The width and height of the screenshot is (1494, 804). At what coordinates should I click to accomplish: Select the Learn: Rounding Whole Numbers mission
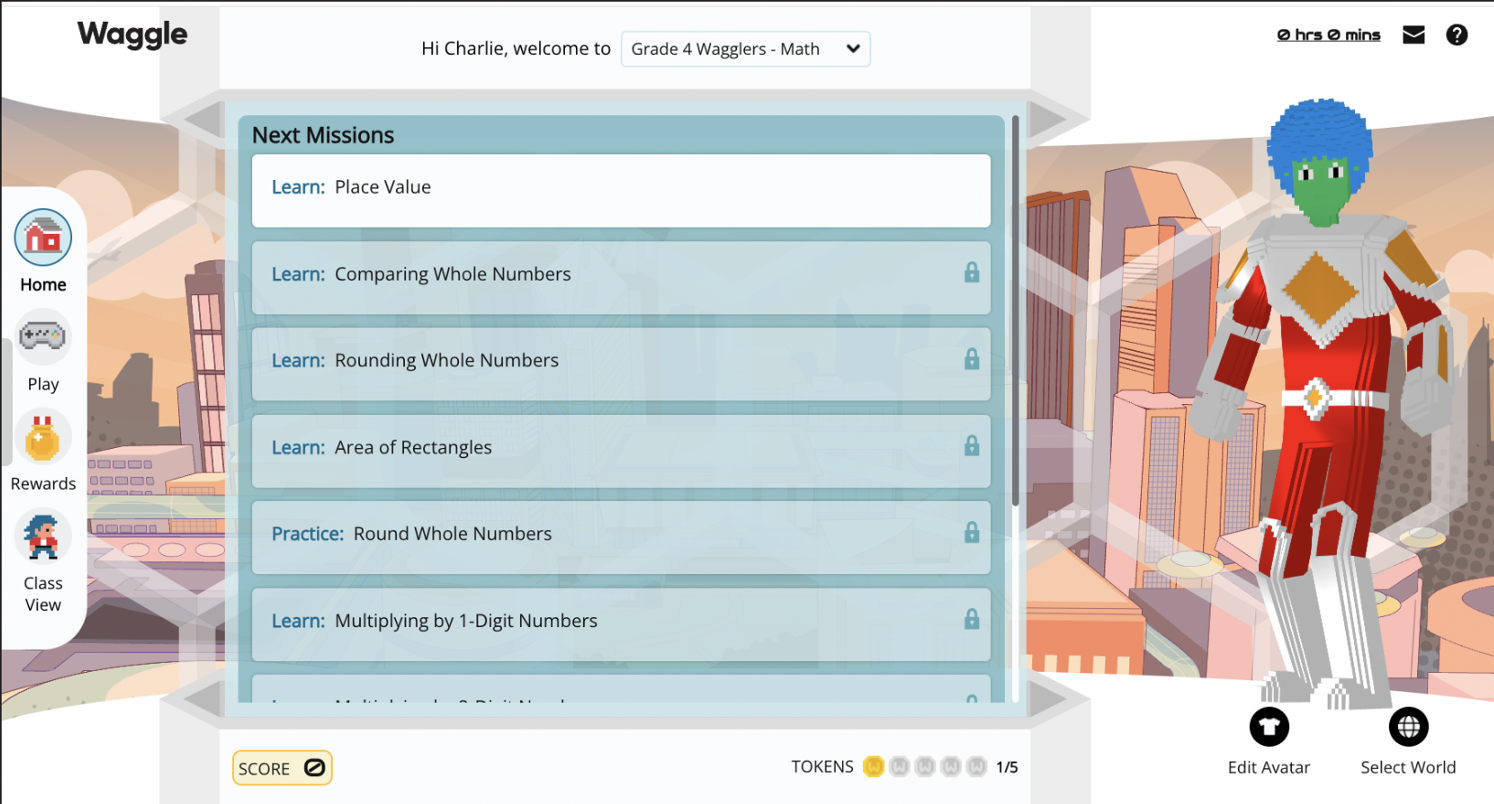(x=620, y=360)
